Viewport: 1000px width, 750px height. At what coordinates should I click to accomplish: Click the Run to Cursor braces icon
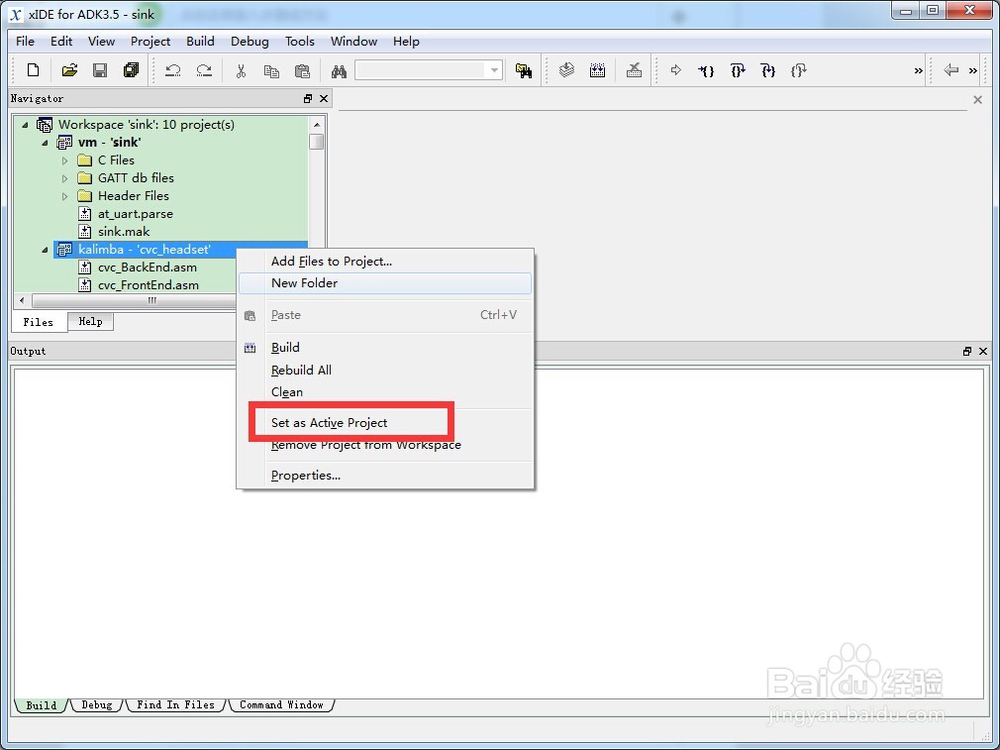798,71
